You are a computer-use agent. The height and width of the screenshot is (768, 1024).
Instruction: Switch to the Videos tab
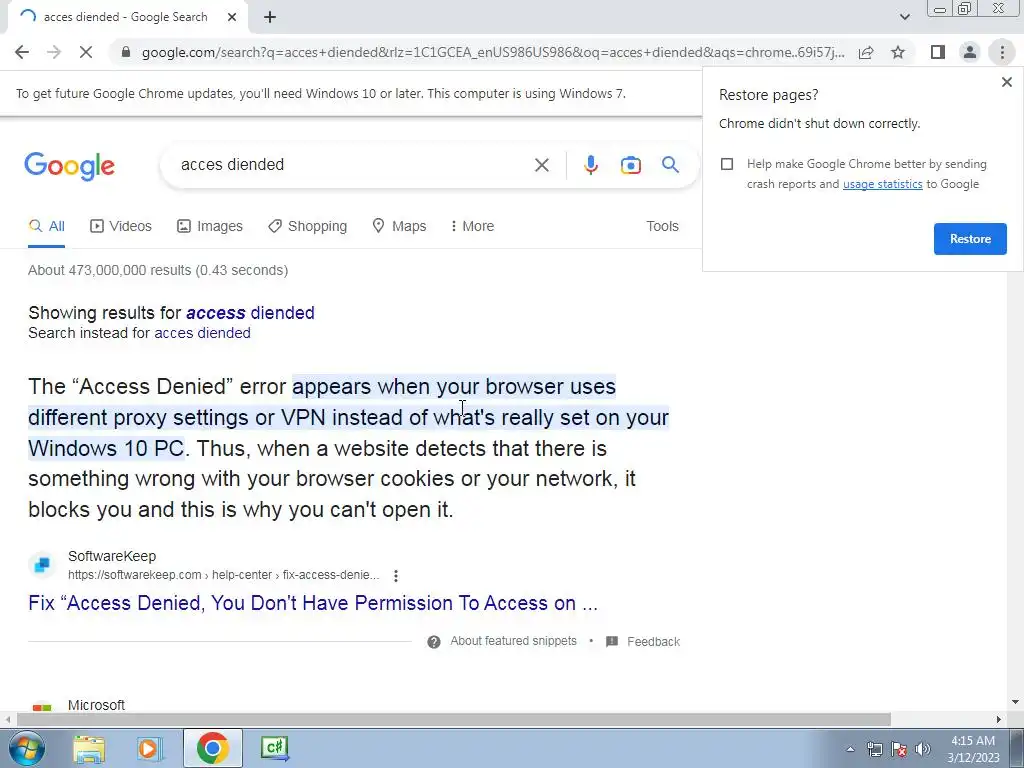[121, 226]
